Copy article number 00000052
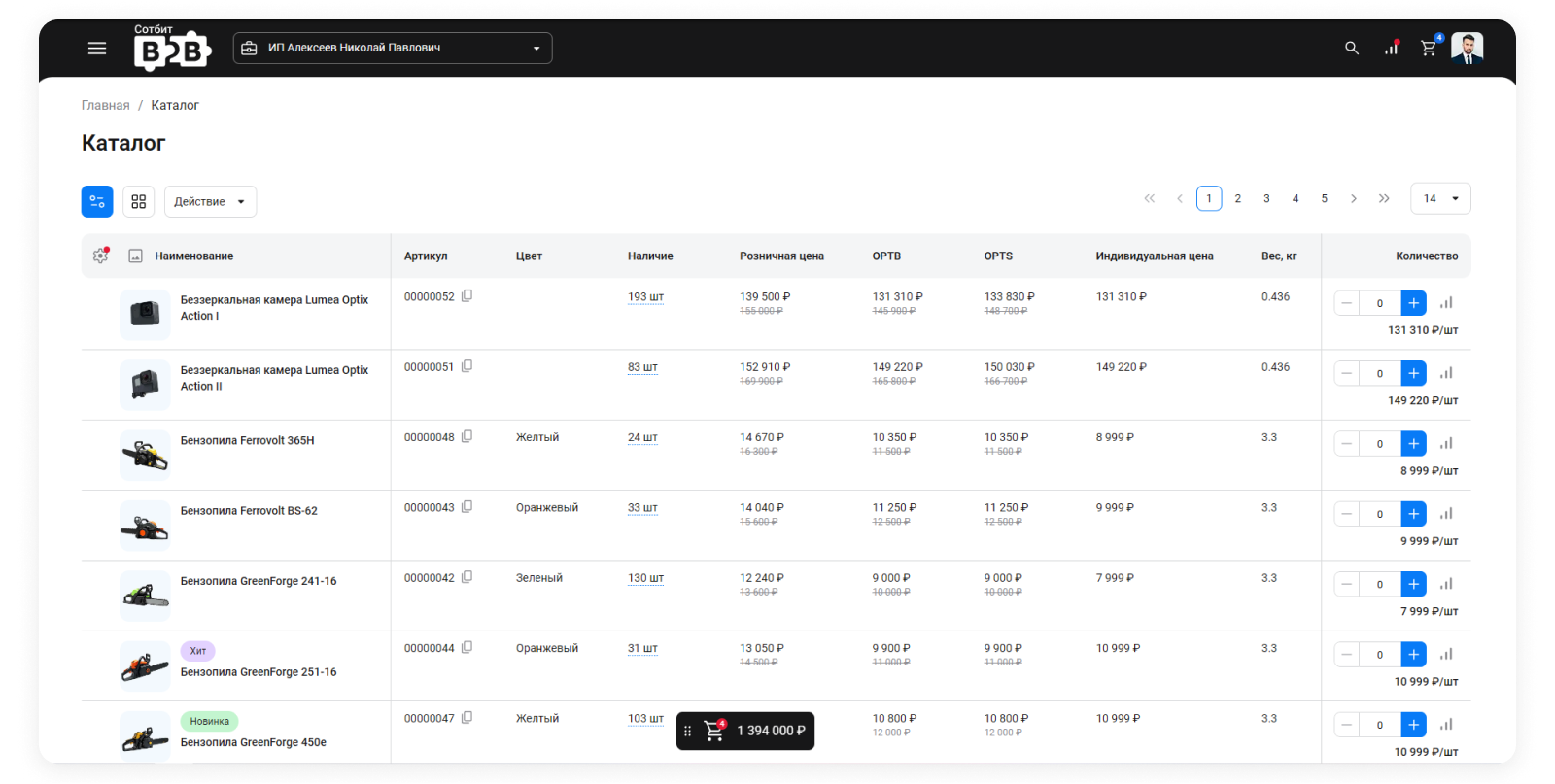The image size is (1555, 784). point(466,296)
